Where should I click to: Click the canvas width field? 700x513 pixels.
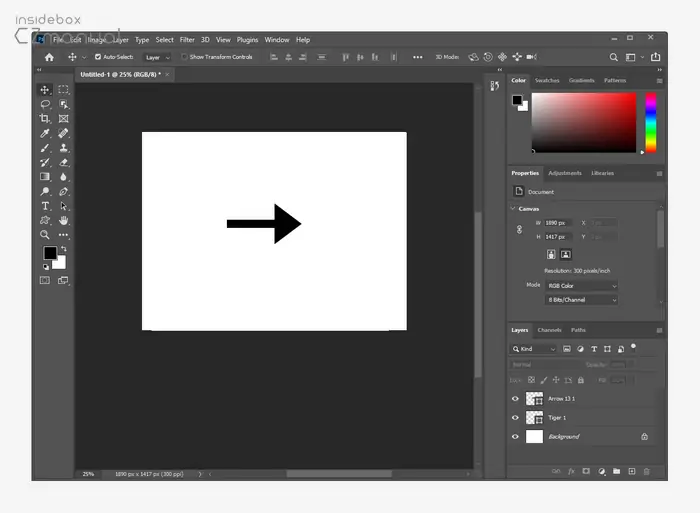pyautogui.click(x=558, y=222)
